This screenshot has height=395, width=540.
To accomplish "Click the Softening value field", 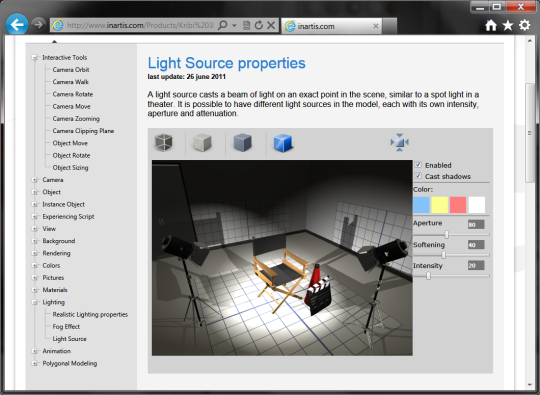I will point(476,245).
